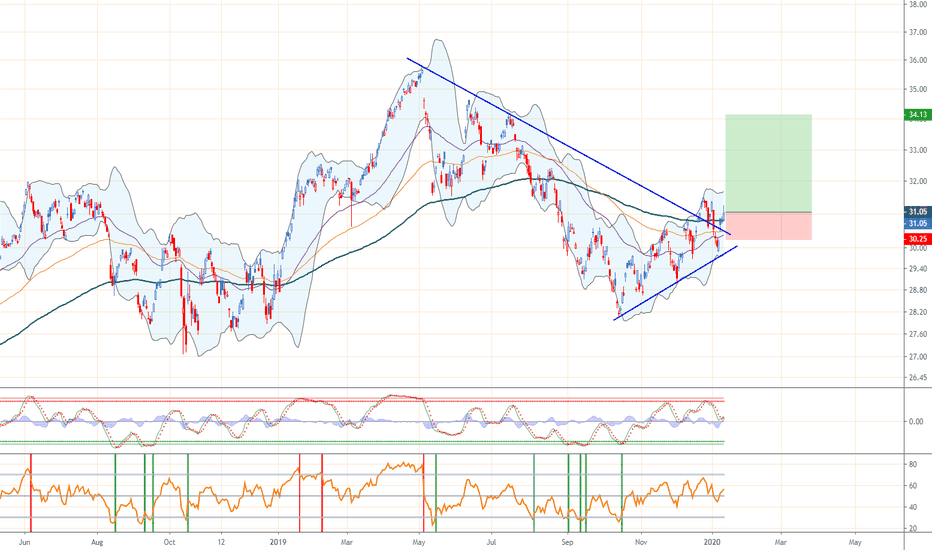Click the Oct date label on time axis

169,542
